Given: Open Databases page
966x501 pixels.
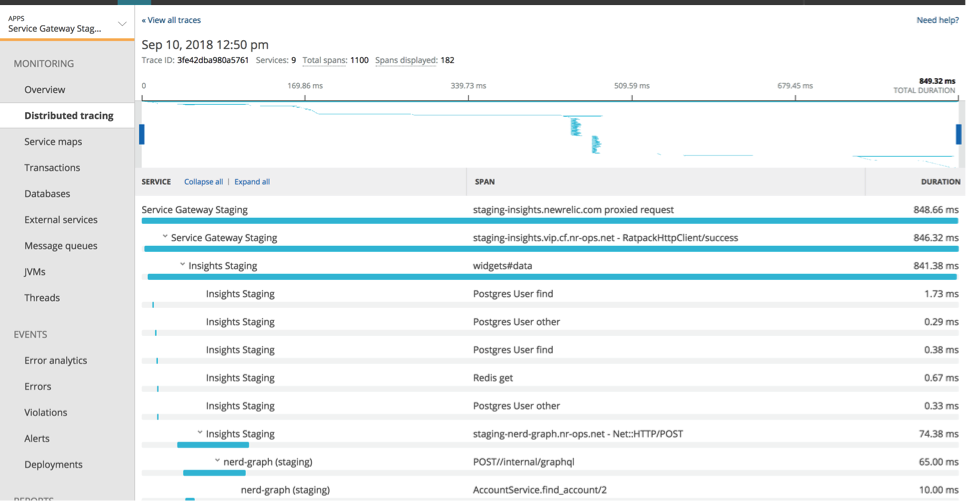Looking at the screenshot, I should click(47, 193).
